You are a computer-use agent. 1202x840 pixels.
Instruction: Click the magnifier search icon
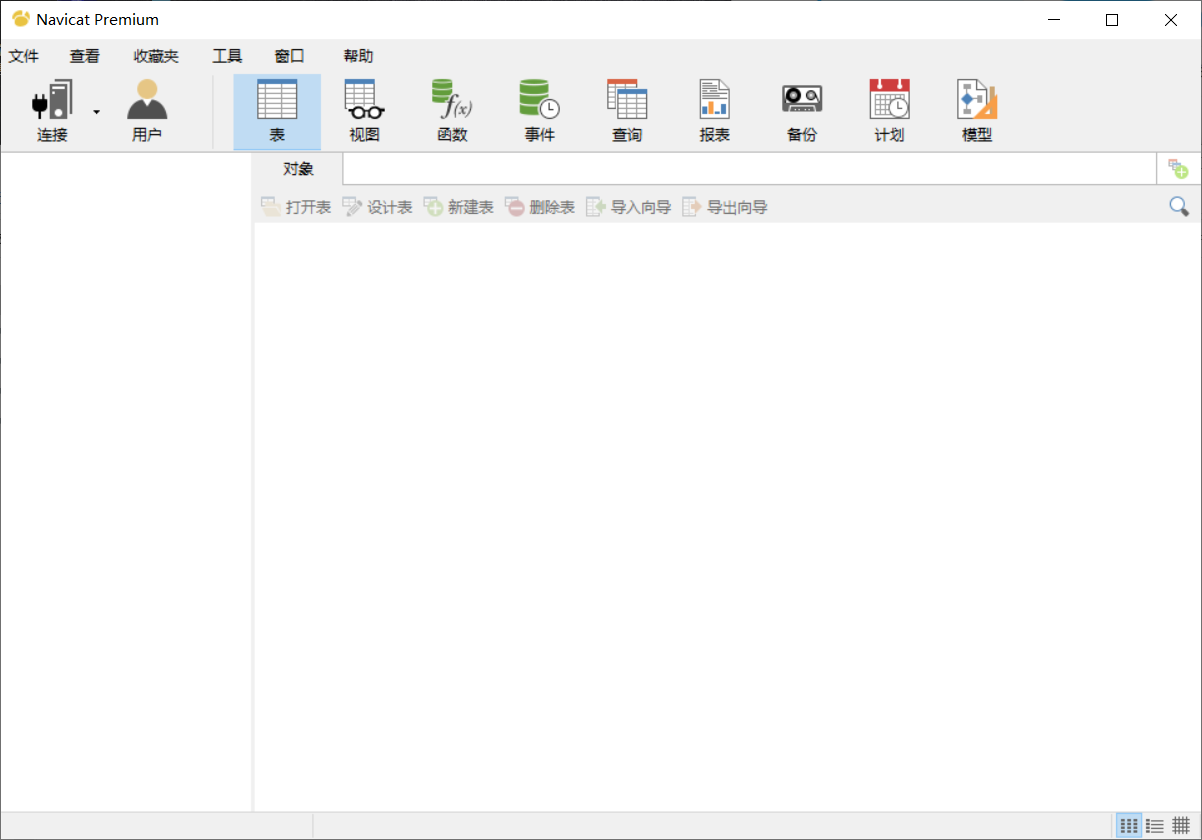[x=1179, y=207]
